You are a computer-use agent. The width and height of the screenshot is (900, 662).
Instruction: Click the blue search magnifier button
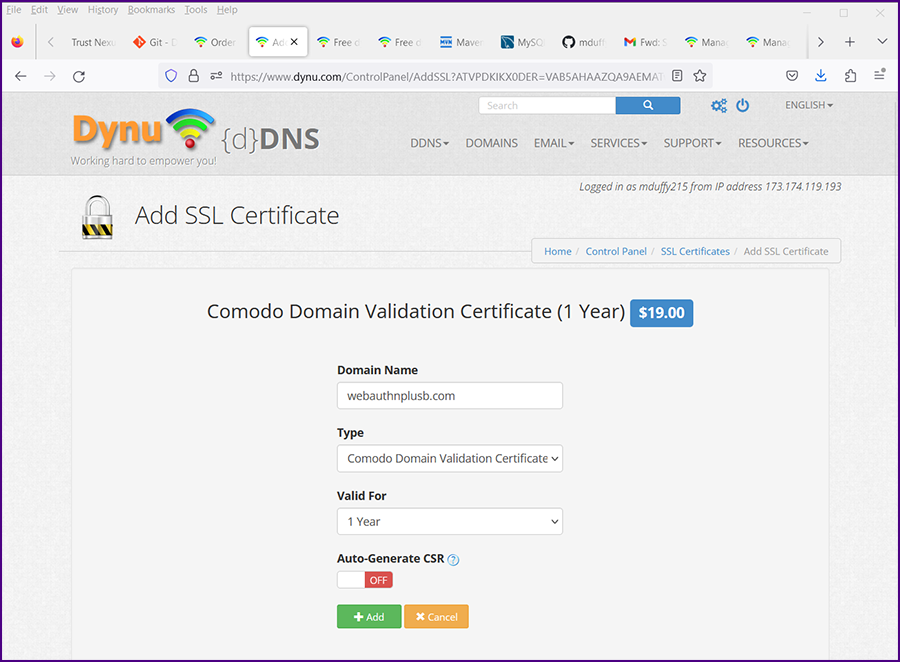pyautogui.click(x=648, y=105)
